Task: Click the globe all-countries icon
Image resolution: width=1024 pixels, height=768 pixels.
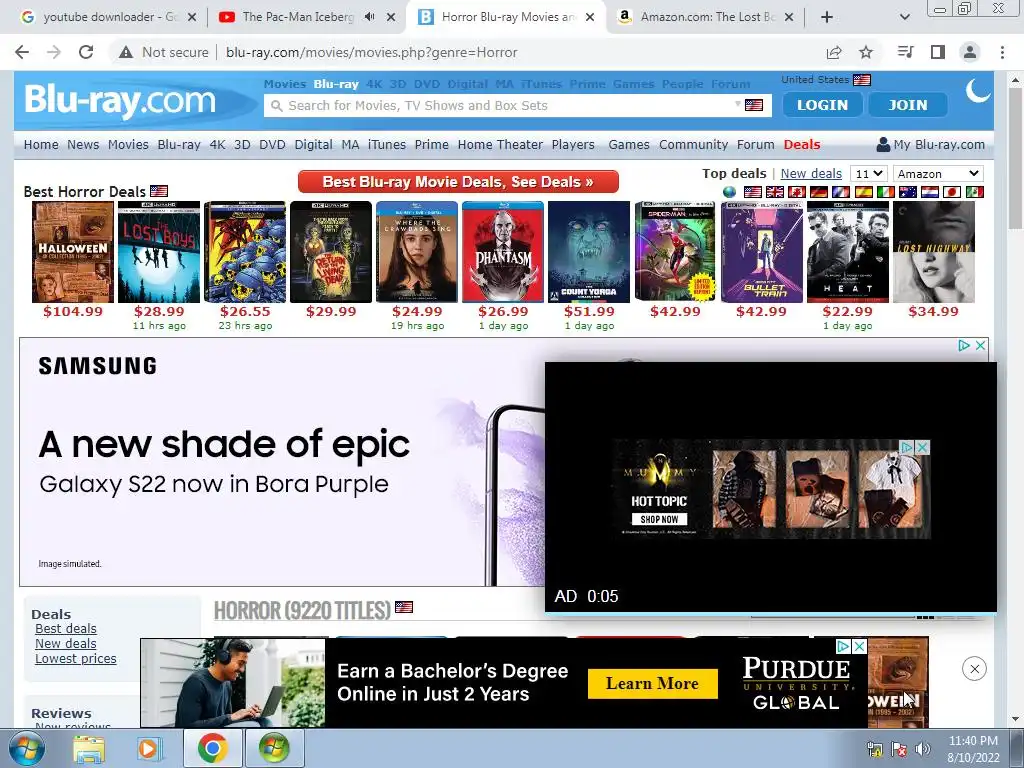Action: pyautogui.click(x=729, y=192)
